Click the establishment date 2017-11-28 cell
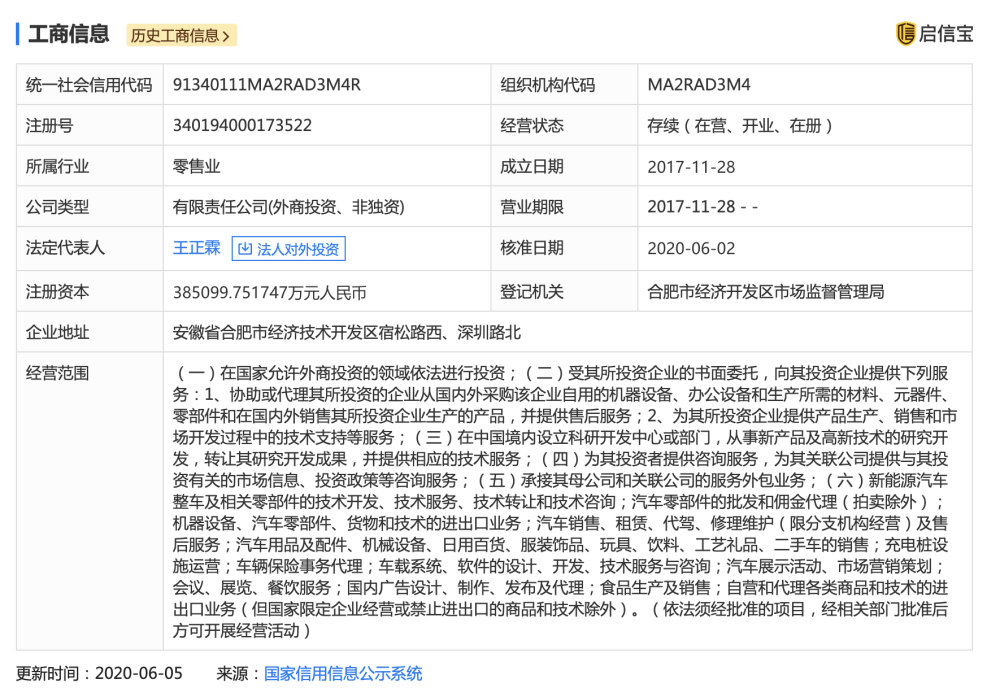Screen dimensions: 1000x697 (x=804, y=166)
